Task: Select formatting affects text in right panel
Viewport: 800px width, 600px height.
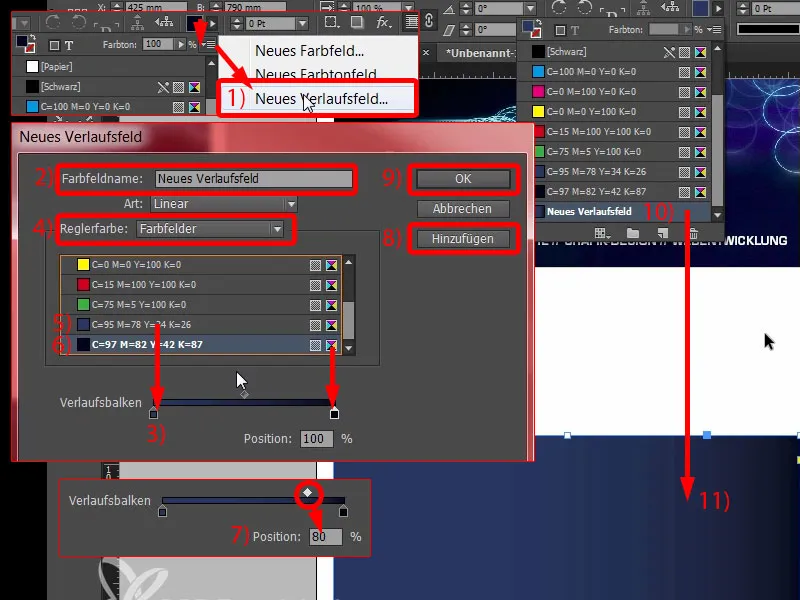Action: click(x=575, y=31)
